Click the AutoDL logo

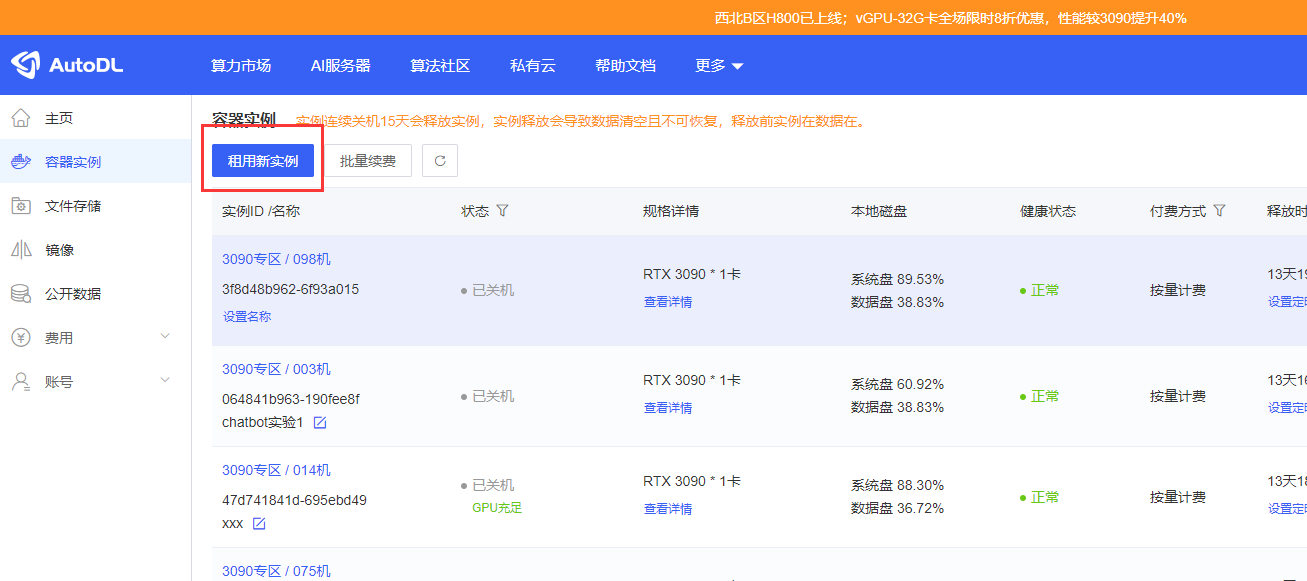click(66, 66)
